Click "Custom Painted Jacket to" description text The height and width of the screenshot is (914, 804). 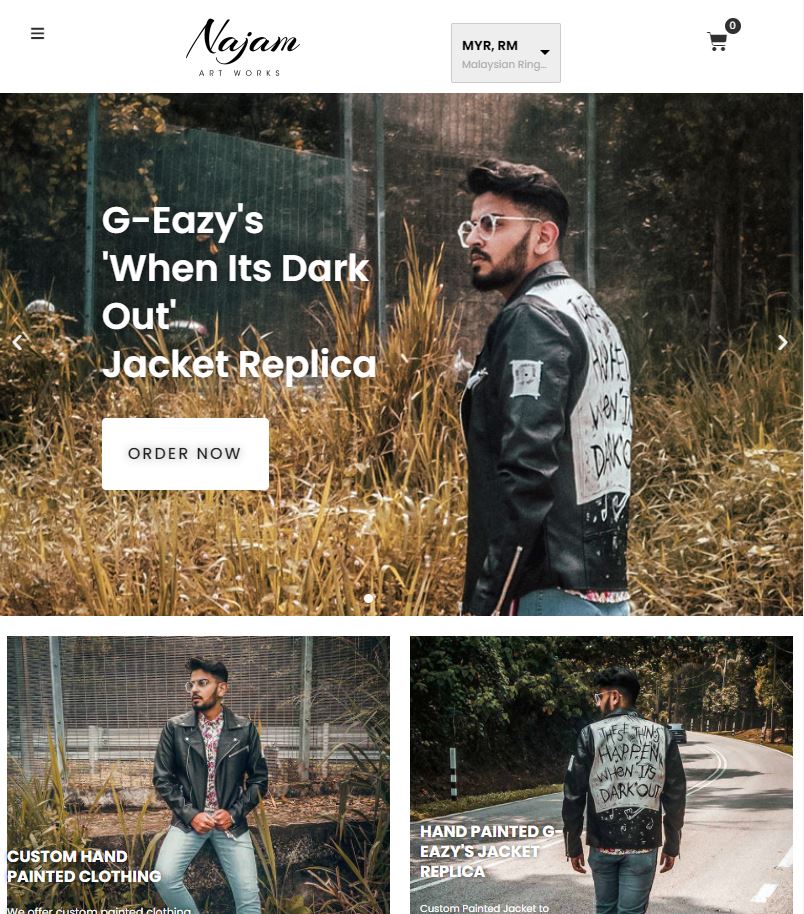click(x=484, y=908)
